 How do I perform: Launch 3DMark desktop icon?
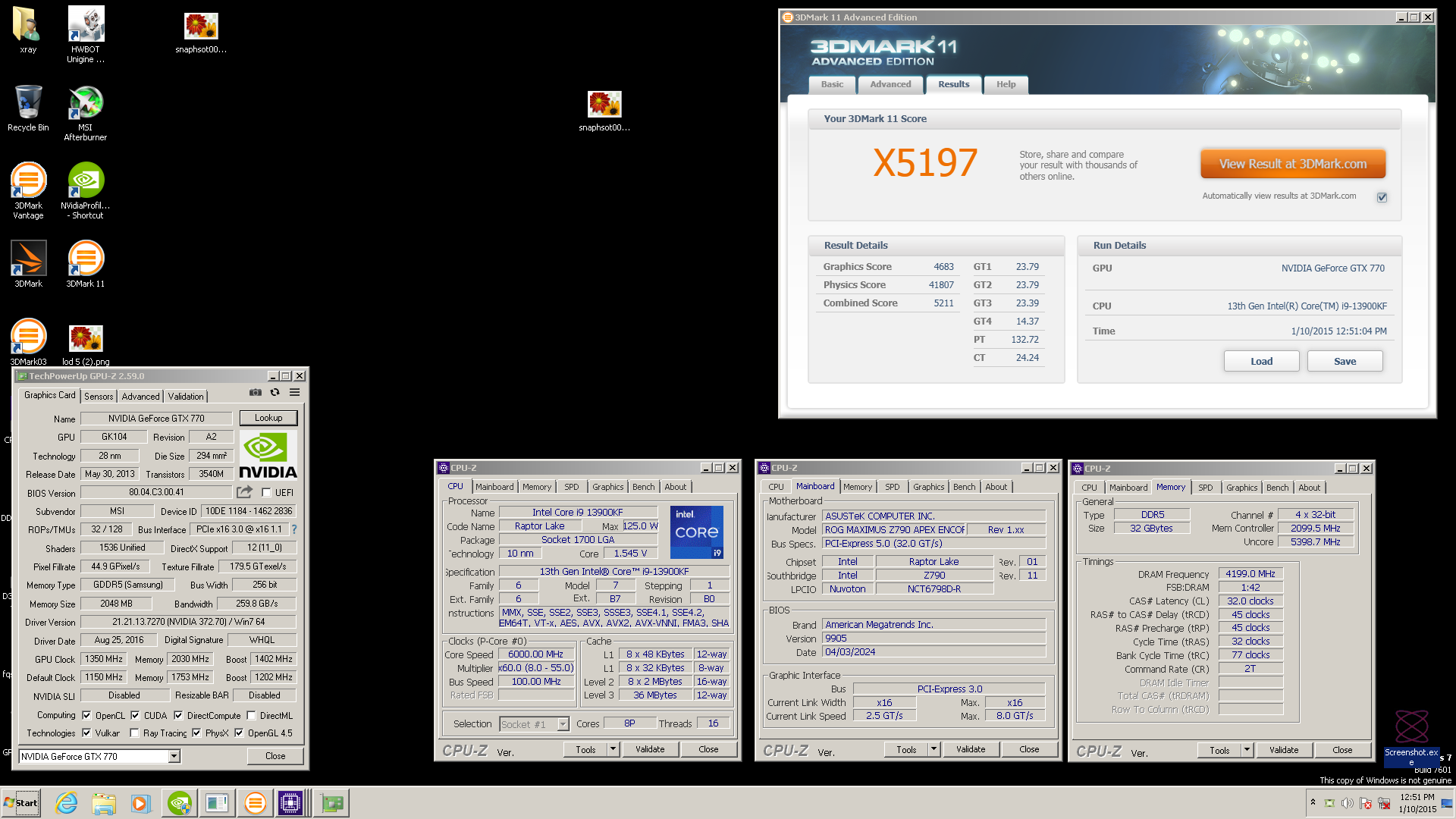click(28, 264)
